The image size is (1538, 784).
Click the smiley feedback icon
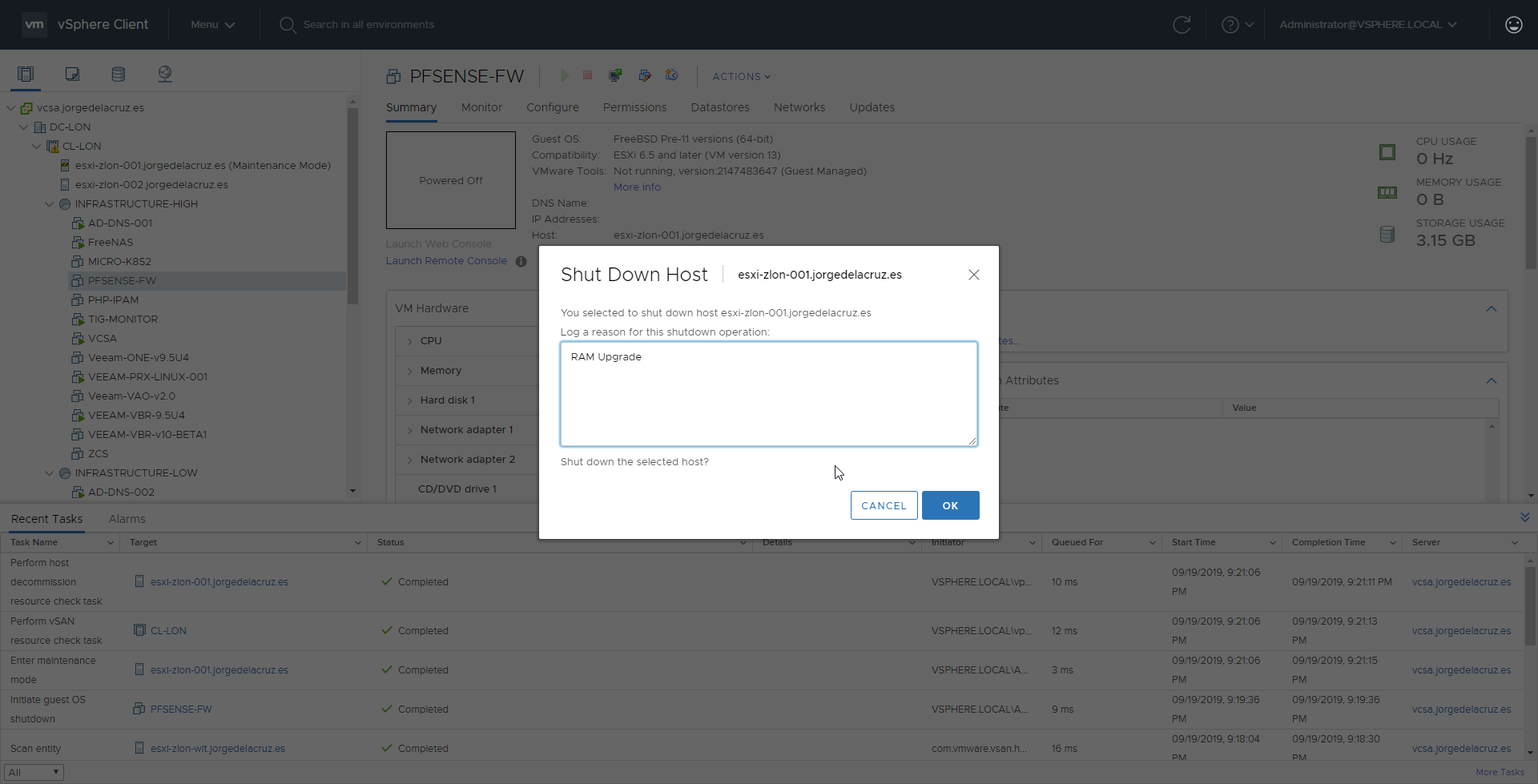click(1514, 25)
